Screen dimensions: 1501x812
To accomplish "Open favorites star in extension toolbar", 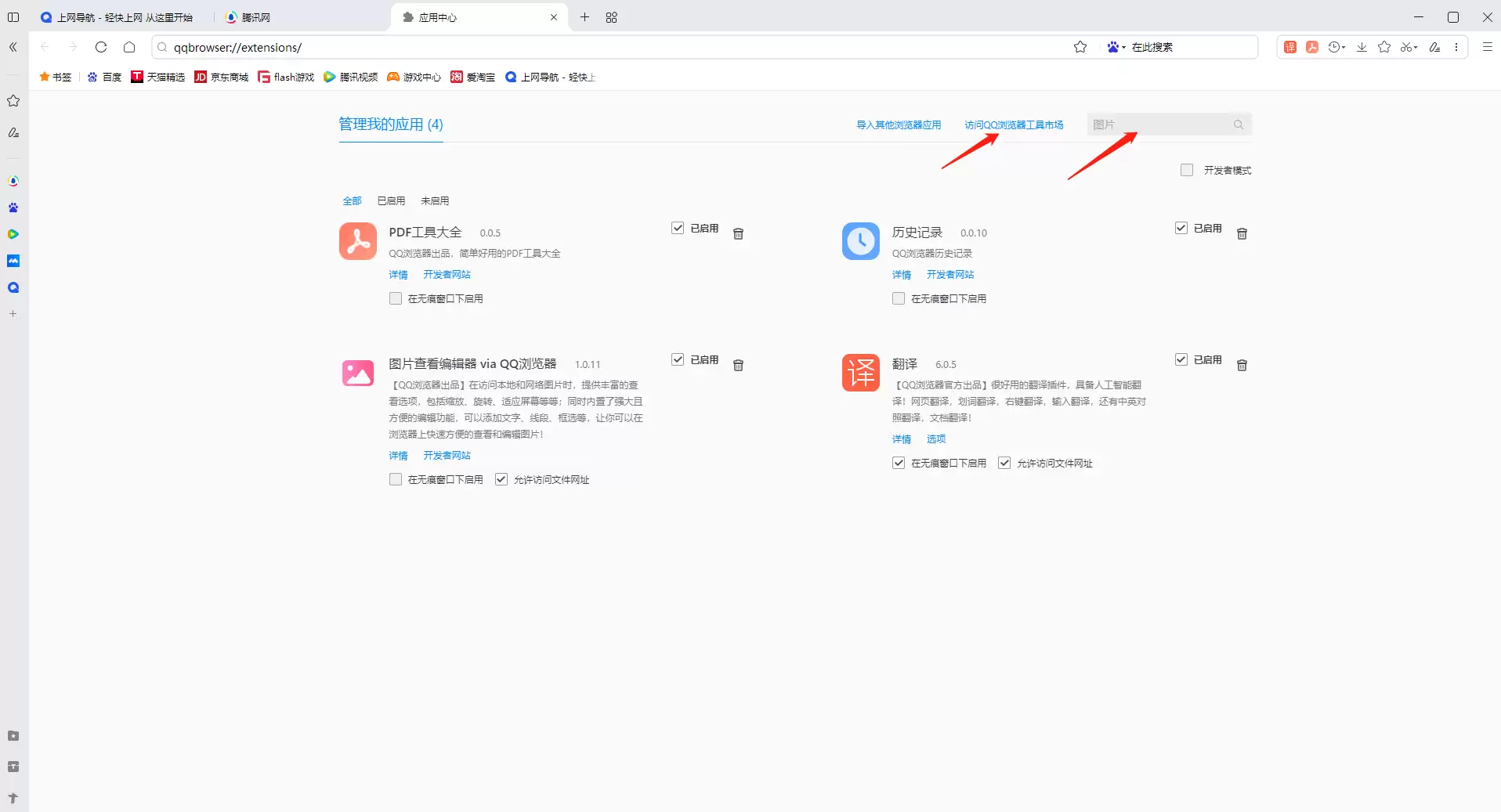I will coord(1384,47).
